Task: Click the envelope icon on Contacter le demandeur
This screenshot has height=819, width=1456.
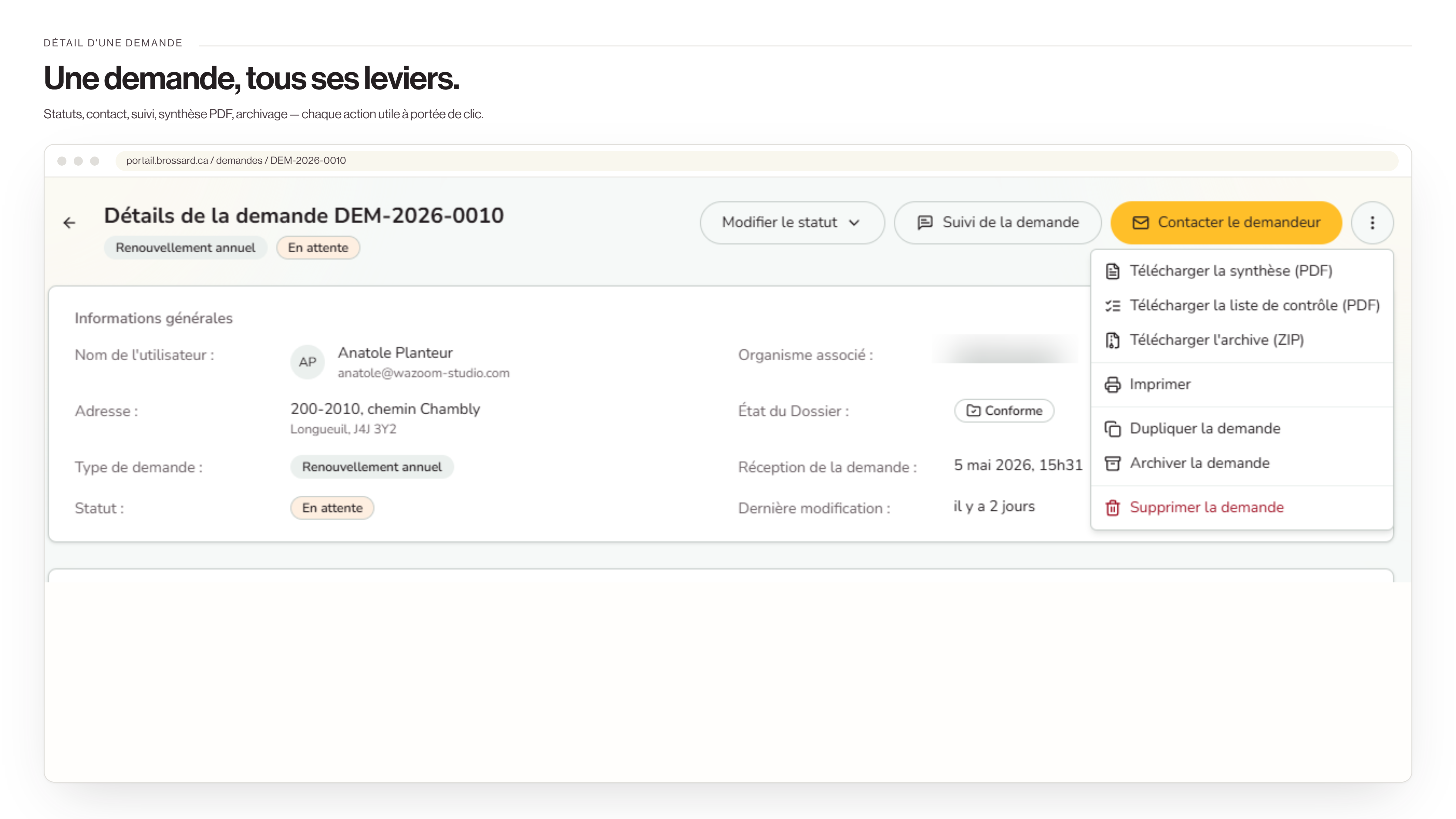Action: [1141, 223]
